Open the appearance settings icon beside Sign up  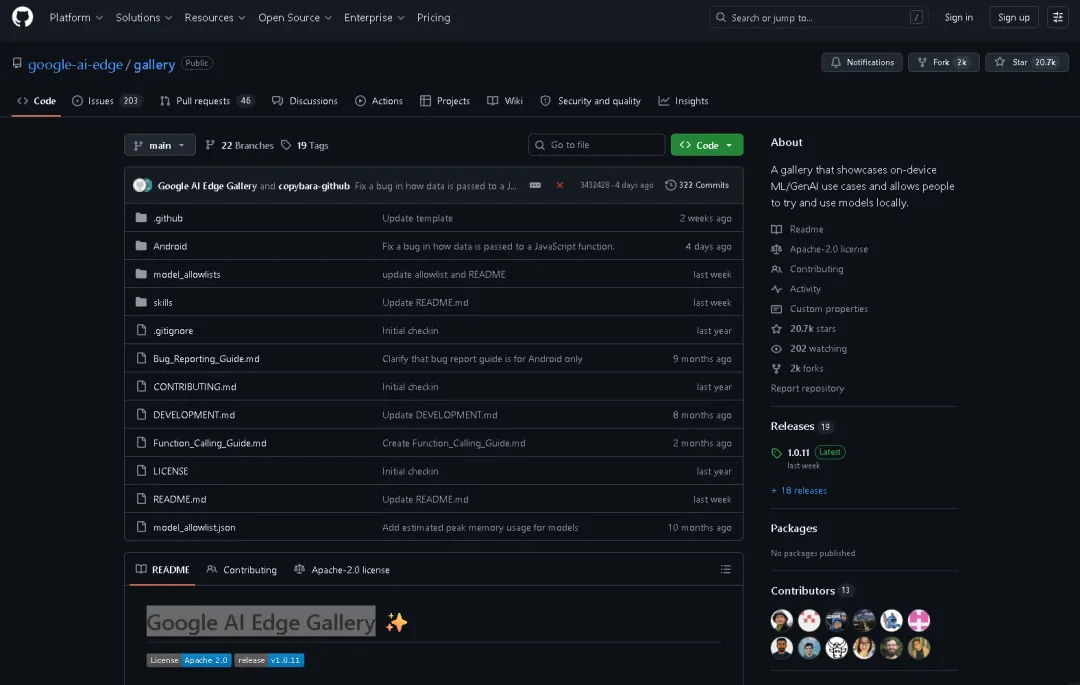[1057, 17]
